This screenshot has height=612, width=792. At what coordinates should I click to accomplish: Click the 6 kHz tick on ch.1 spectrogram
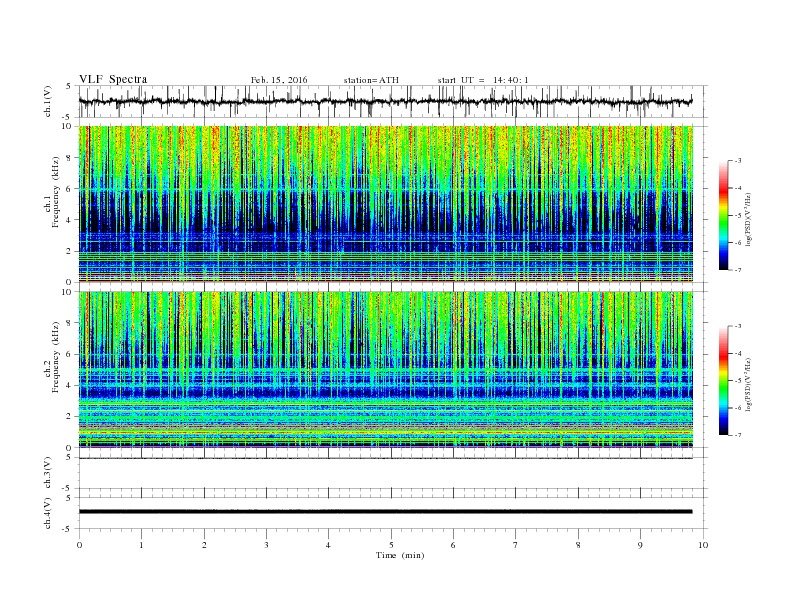coord(69,189)
